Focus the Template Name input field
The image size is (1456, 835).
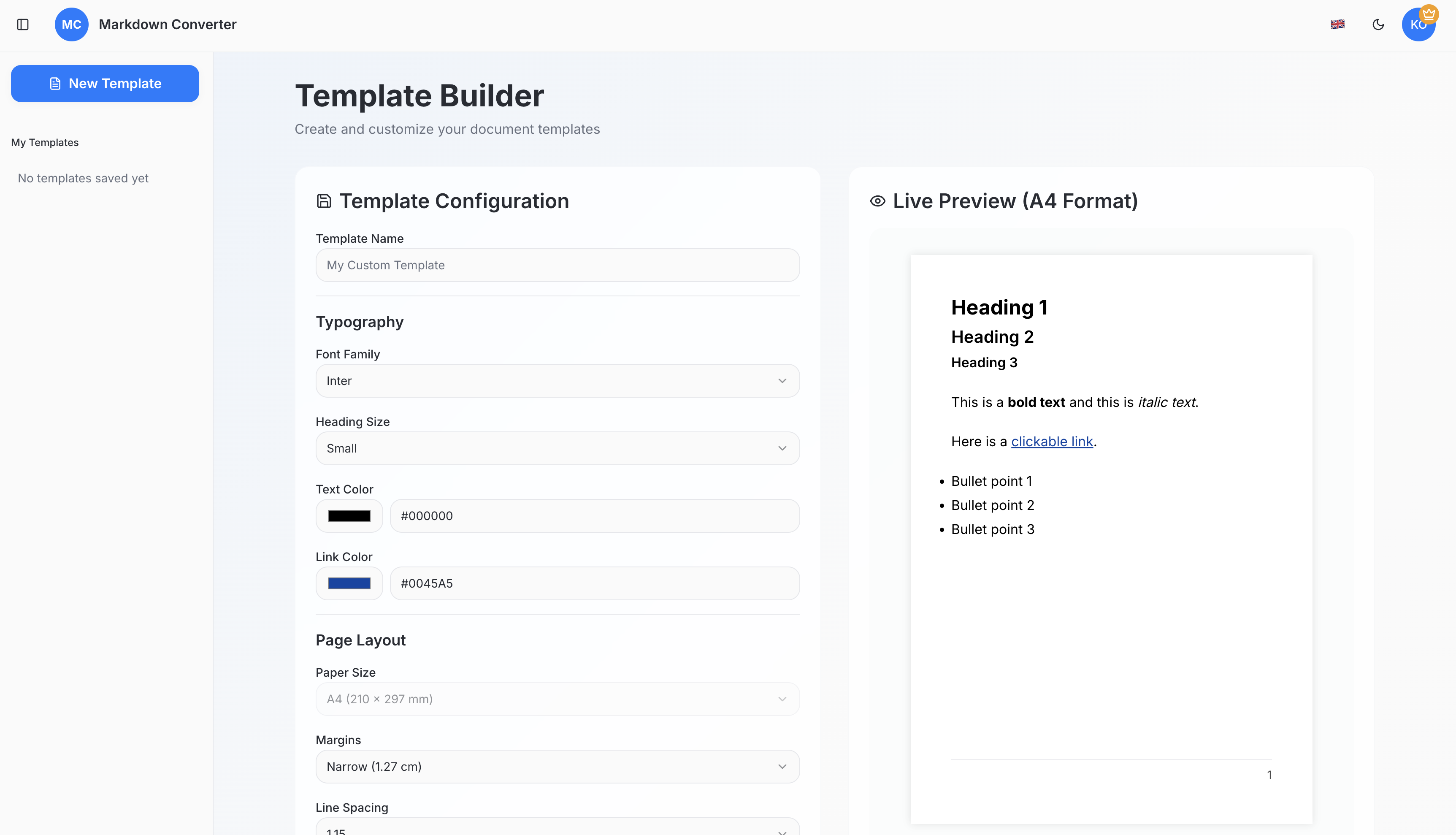pyautogui.click(x=557, y=265)
